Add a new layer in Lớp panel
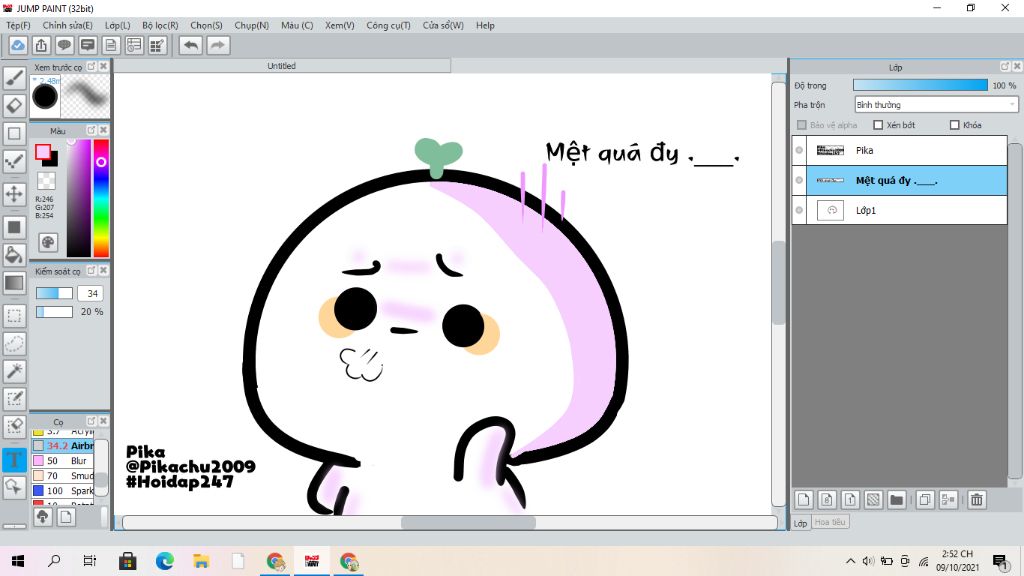1024x576 pixels. pyautogui.click(x=803, y=500)
